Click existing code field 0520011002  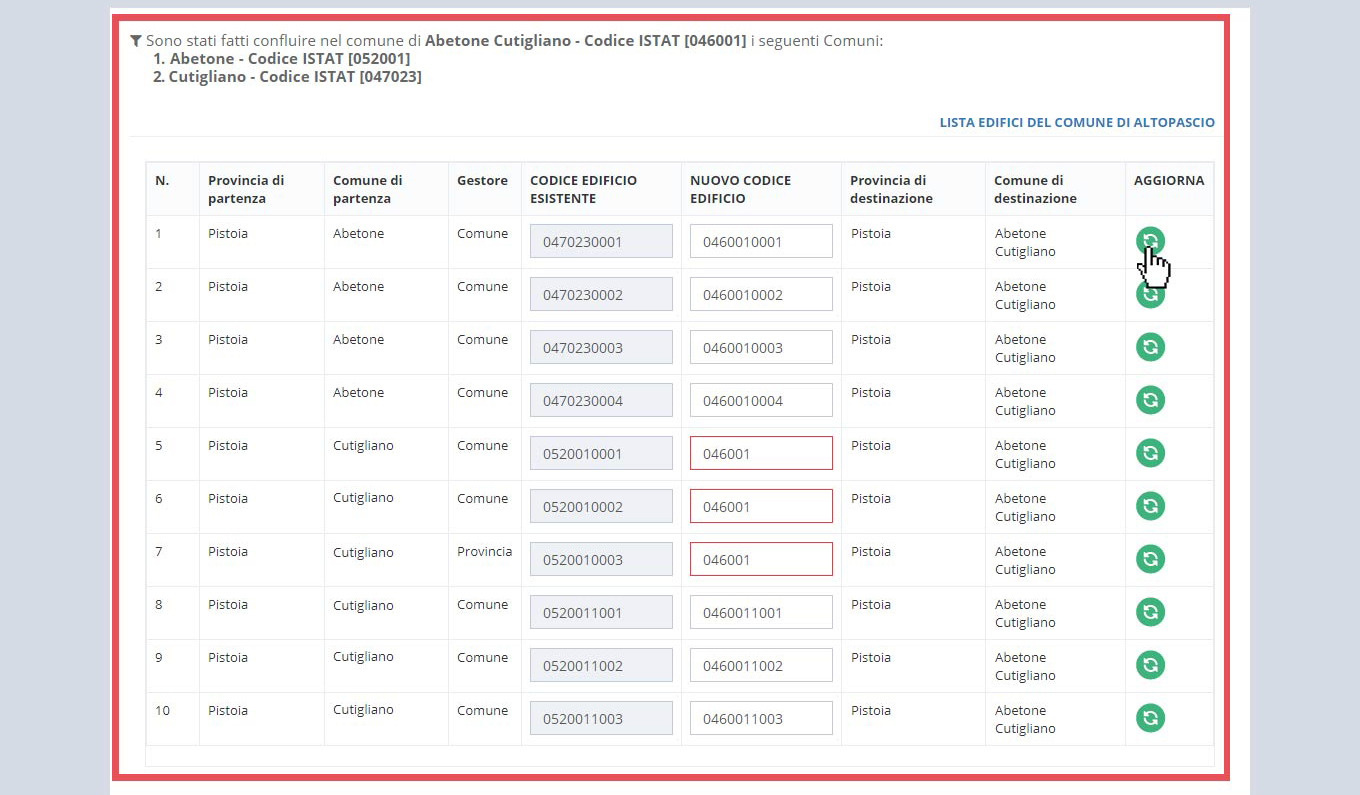(x=601, y=665)
